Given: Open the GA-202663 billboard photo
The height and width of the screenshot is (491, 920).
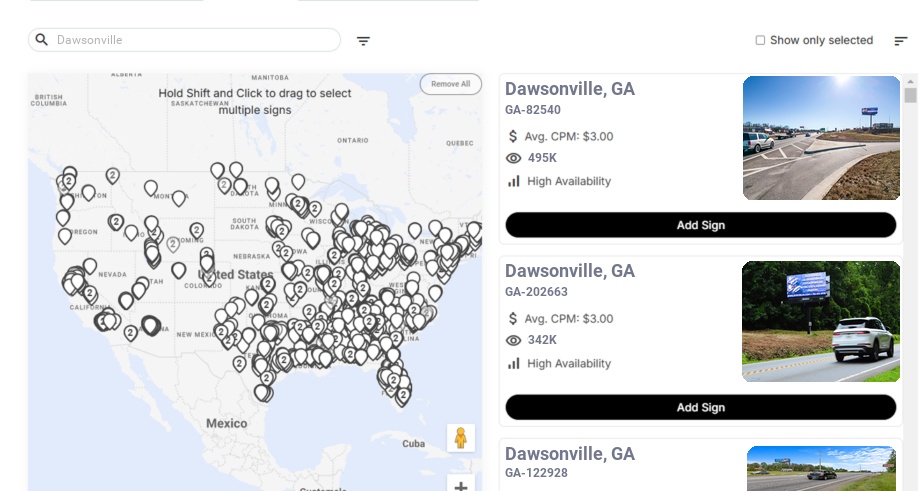Looking at the screenshot, I should (x=821, y=321).
